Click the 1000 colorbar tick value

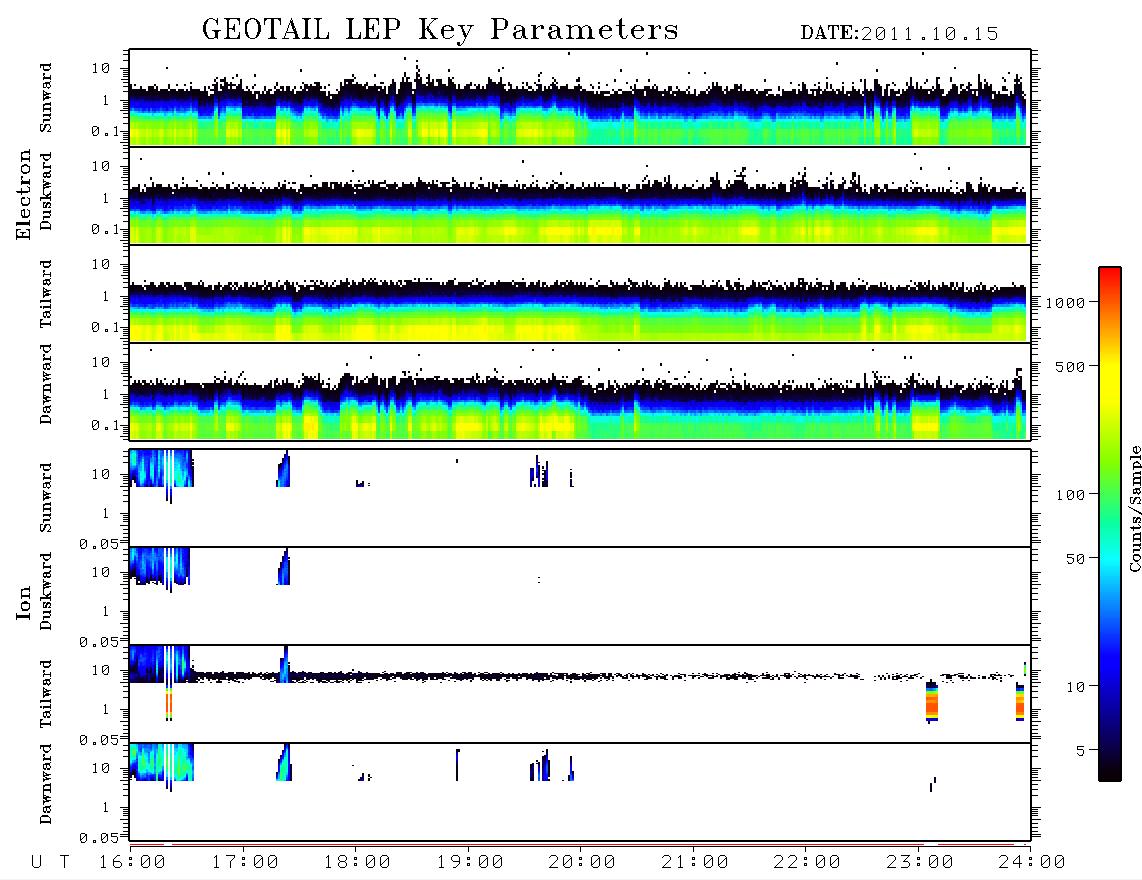point(1066,303)
